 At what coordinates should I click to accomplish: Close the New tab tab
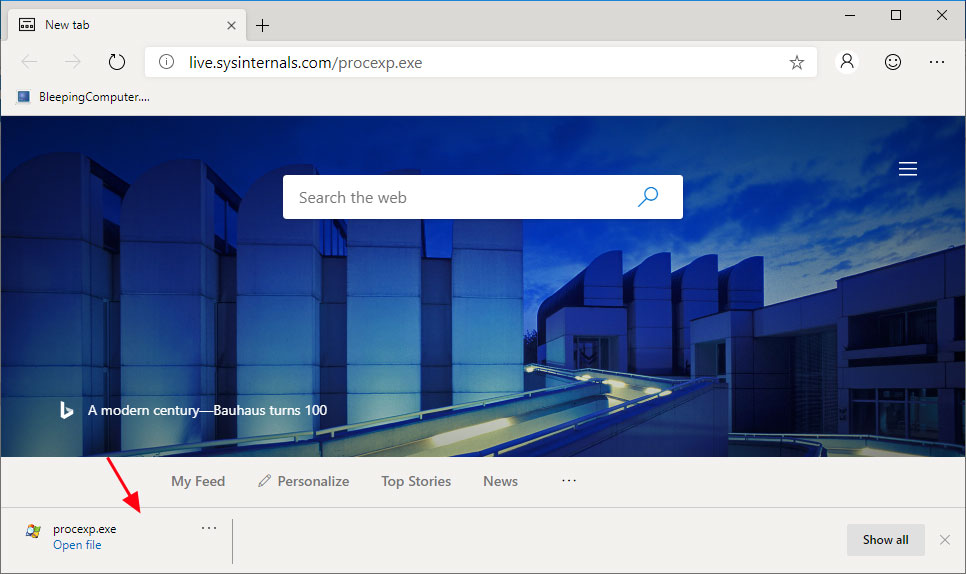pyautogui.click(x=231, y=25)
